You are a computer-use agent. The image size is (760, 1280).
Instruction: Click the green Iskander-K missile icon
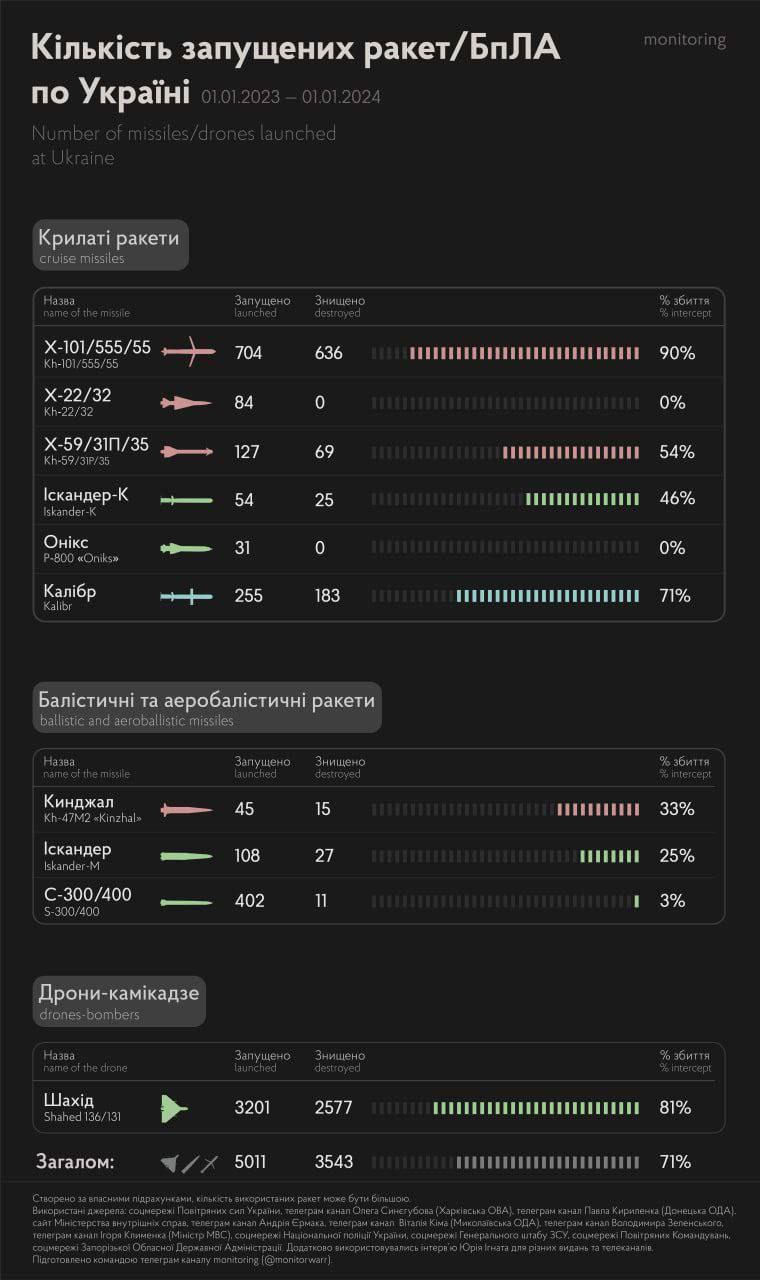click(186, 500)
